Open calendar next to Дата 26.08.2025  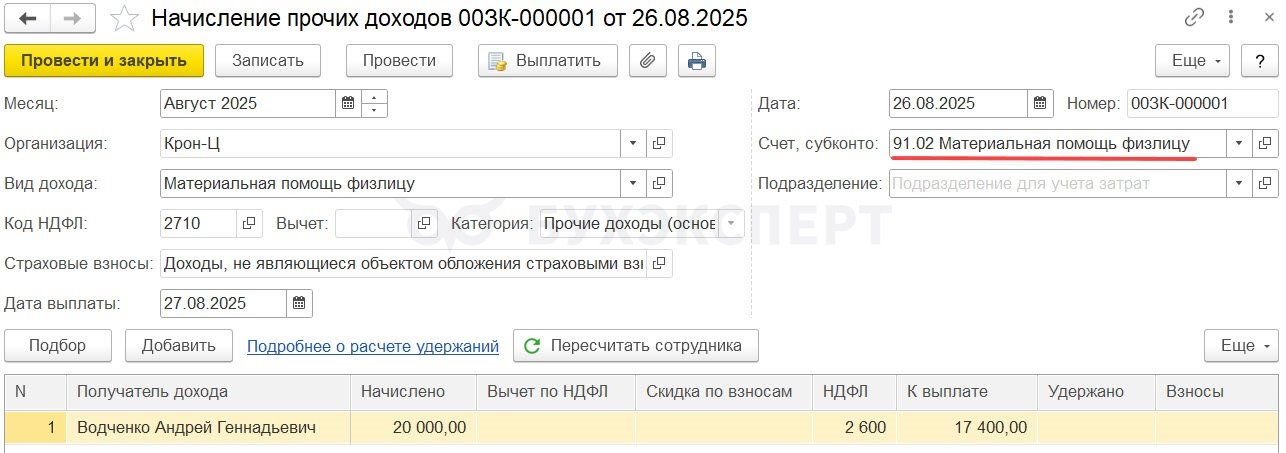(1041, 103)
